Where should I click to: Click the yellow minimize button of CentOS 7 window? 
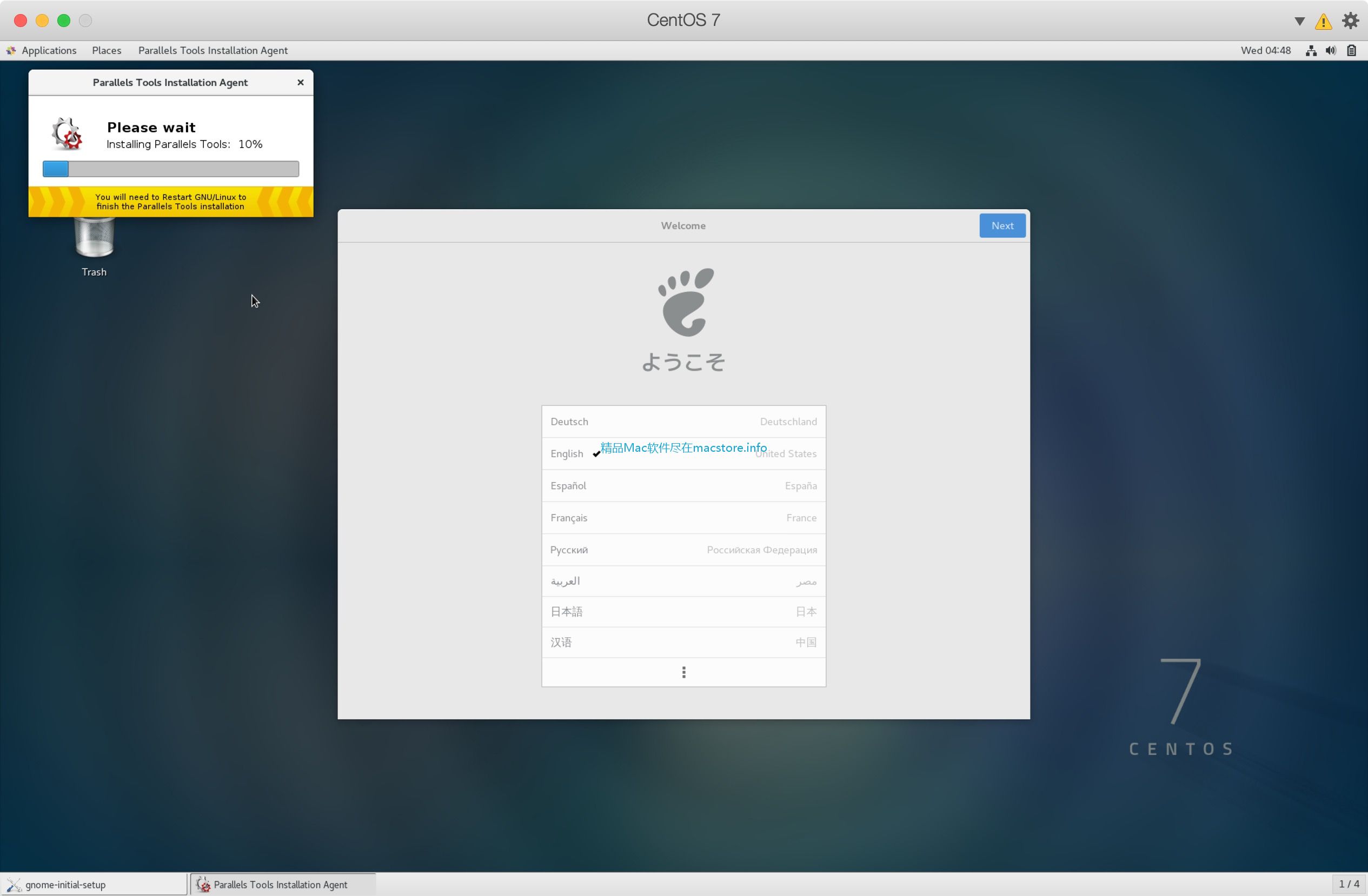click(x=42, y=21)
